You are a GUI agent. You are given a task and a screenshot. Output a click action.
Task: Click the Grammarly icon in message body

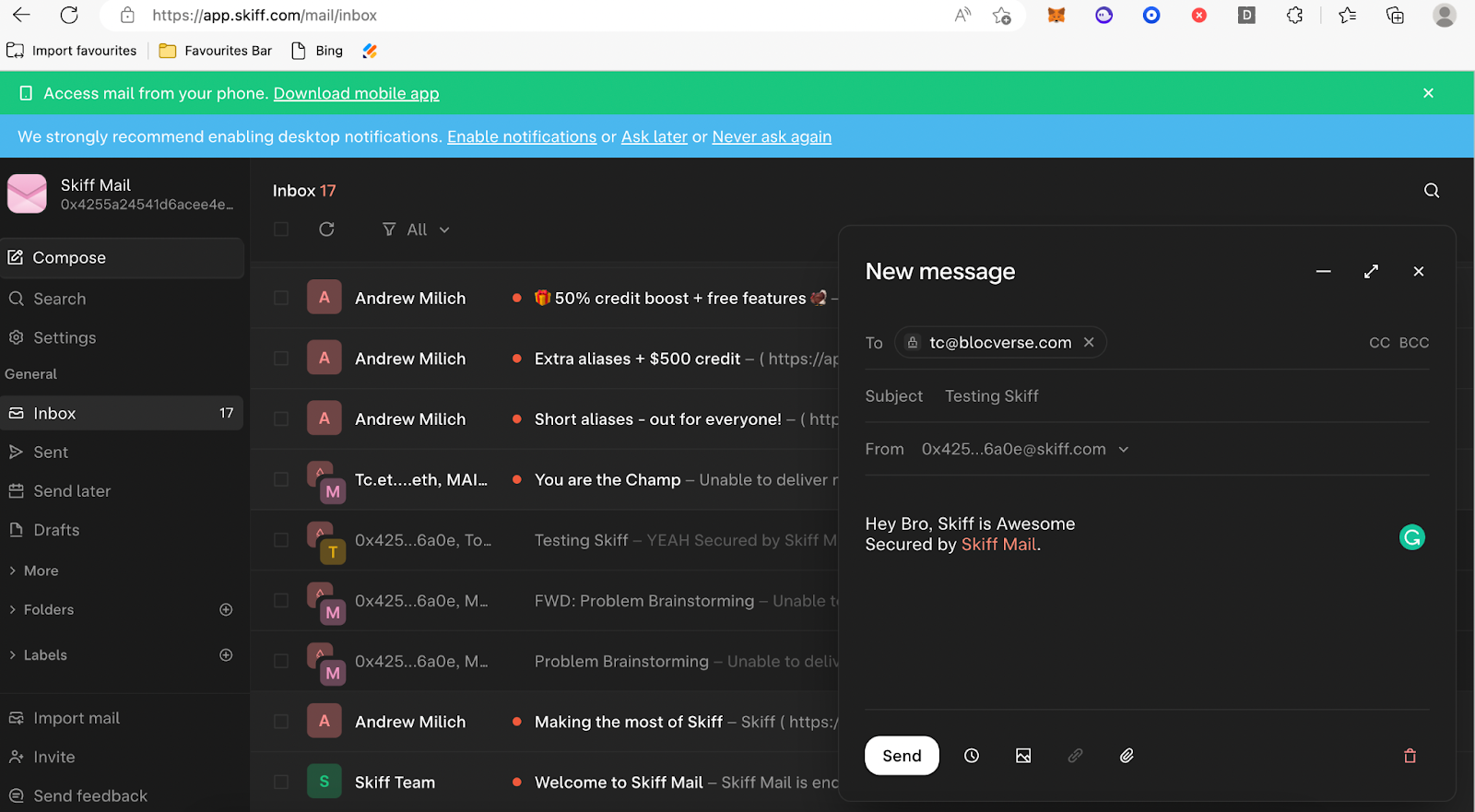pyautogui.click(x=1412, y=536)
